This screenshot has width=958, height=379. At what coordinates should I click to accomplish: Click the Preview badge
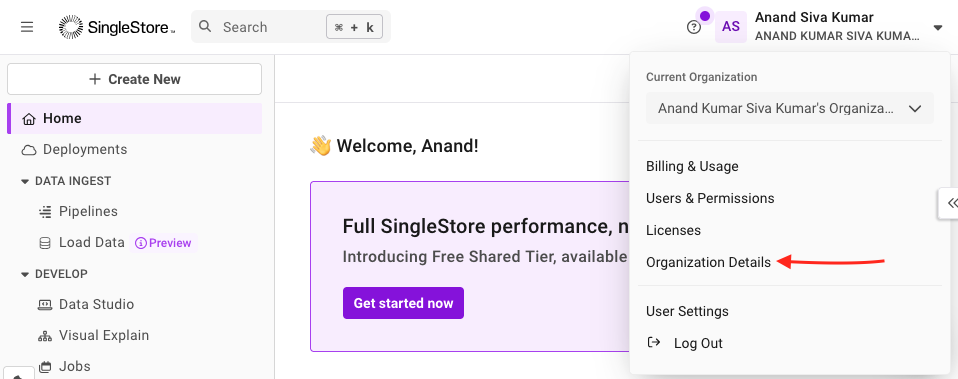coord(163,243)
